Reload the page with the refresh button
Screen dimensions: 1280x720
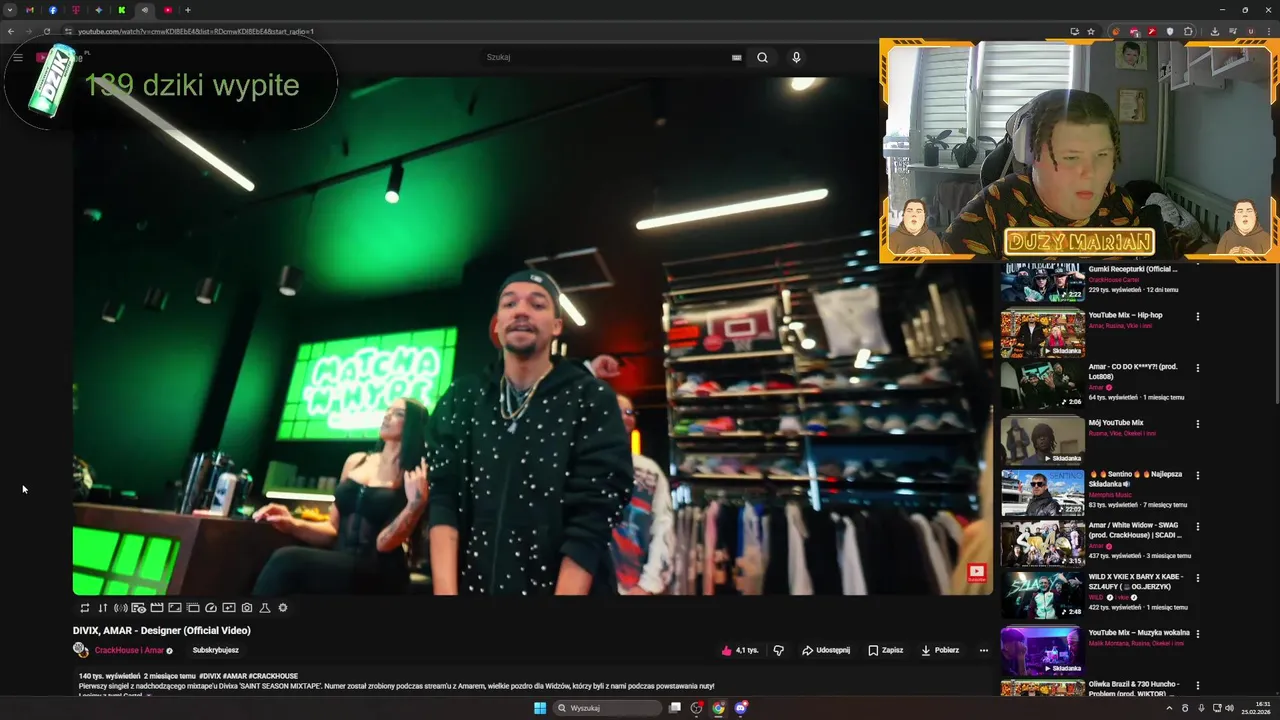(x=46, y=31)
